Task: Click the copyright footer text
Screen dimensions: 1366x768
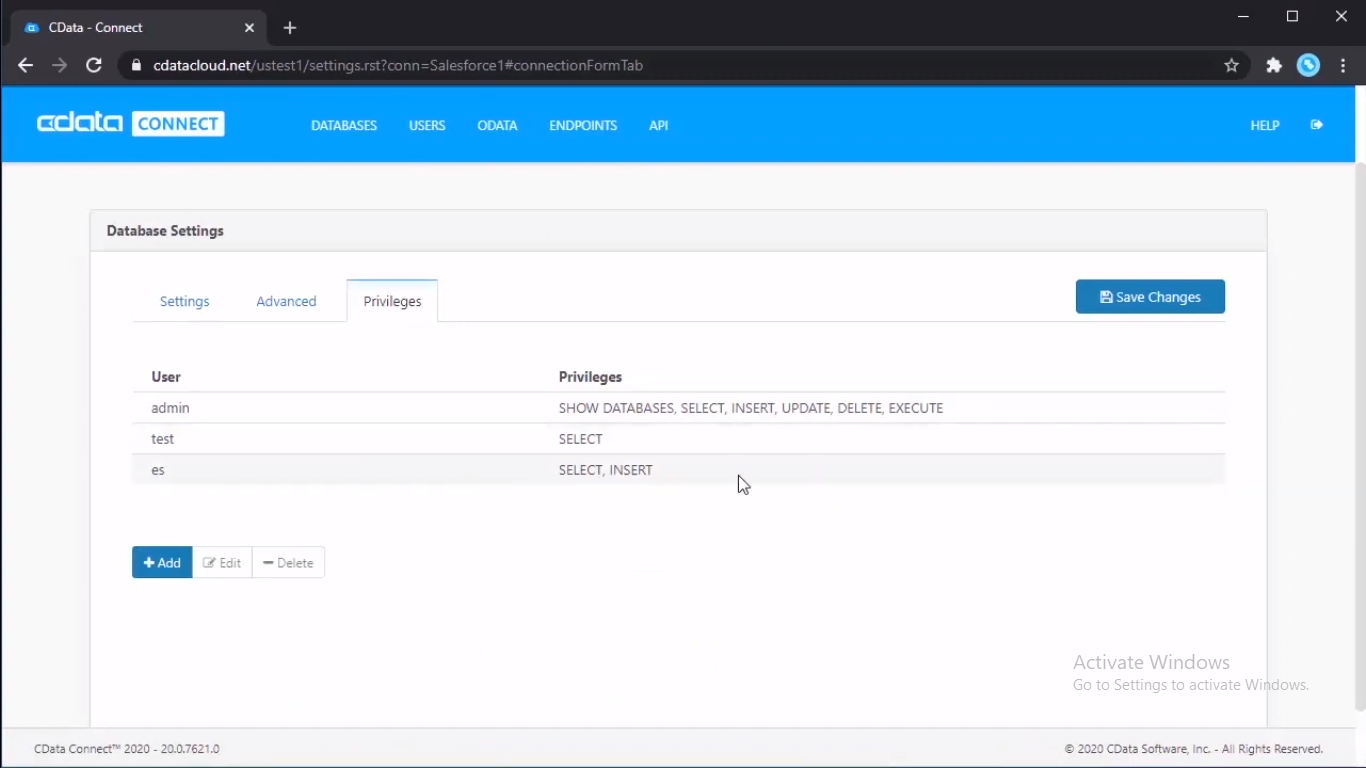Action: 1194,748
